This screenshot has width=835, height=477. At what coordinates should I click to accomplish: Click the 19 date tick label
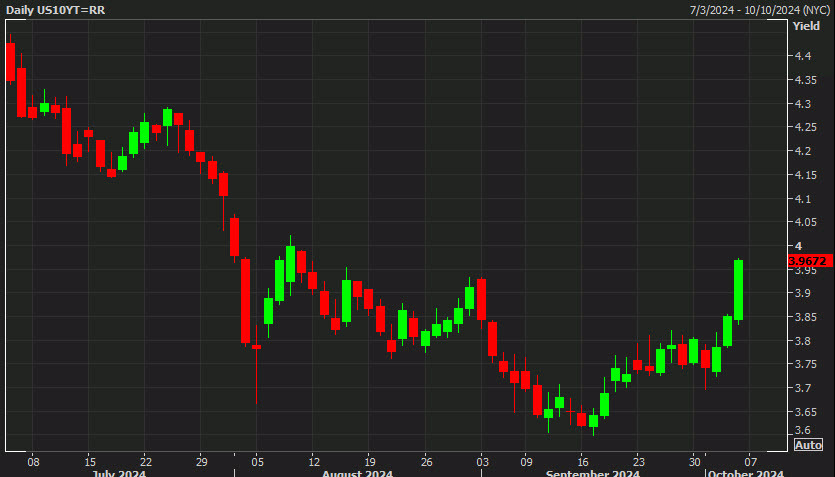[x=370, y=462]
